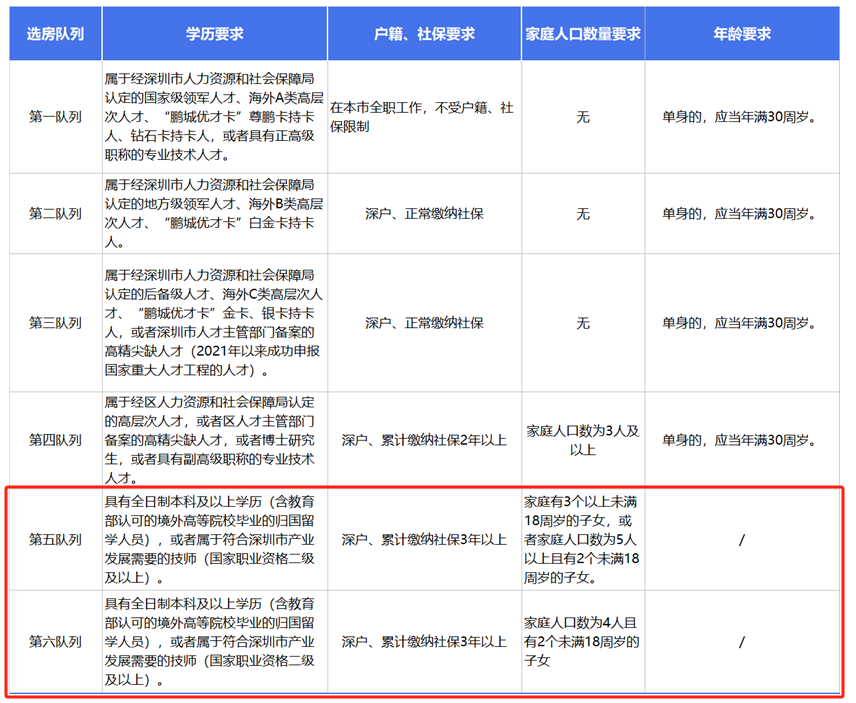The image size is (856, 703).
Task: Click the 第三队列 row label
Action: (x=55, y=323)
